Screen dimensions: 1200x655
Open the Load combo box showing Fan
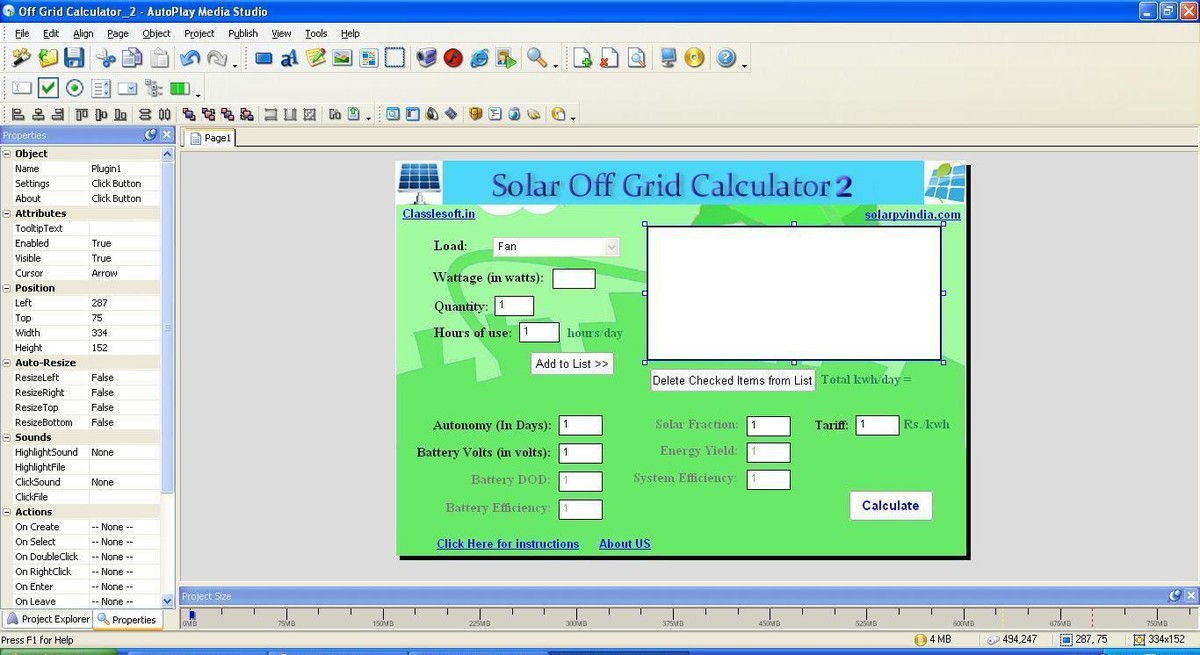(556, 246)
